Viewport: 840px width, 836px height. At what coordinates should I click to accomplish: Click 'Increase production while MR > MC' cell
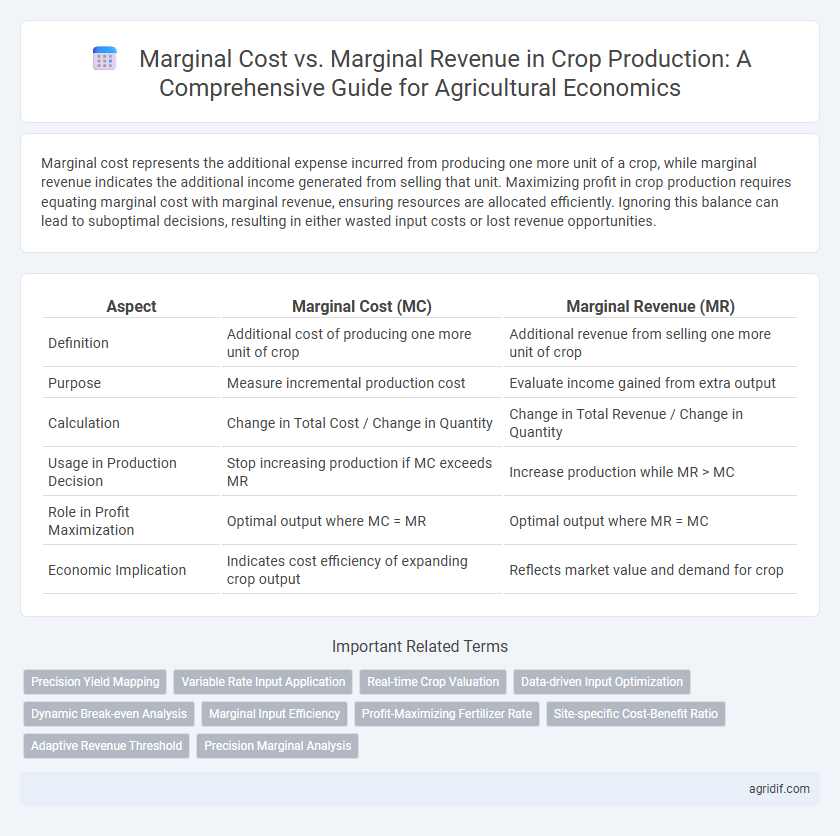pos(650,472)
